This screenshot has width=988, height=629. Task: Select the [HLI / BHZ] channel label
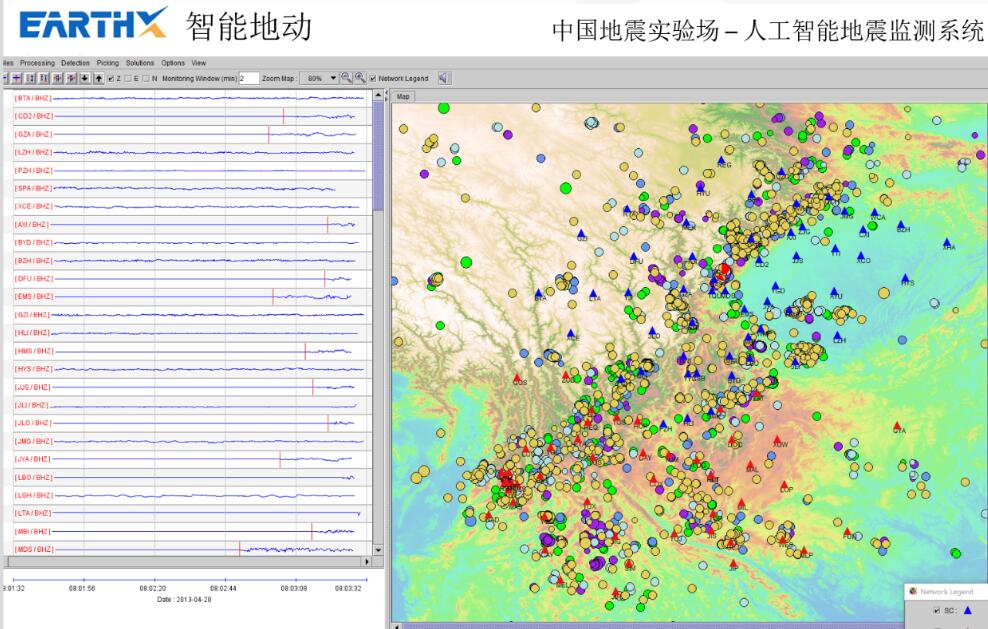click(x=32, y=333)
